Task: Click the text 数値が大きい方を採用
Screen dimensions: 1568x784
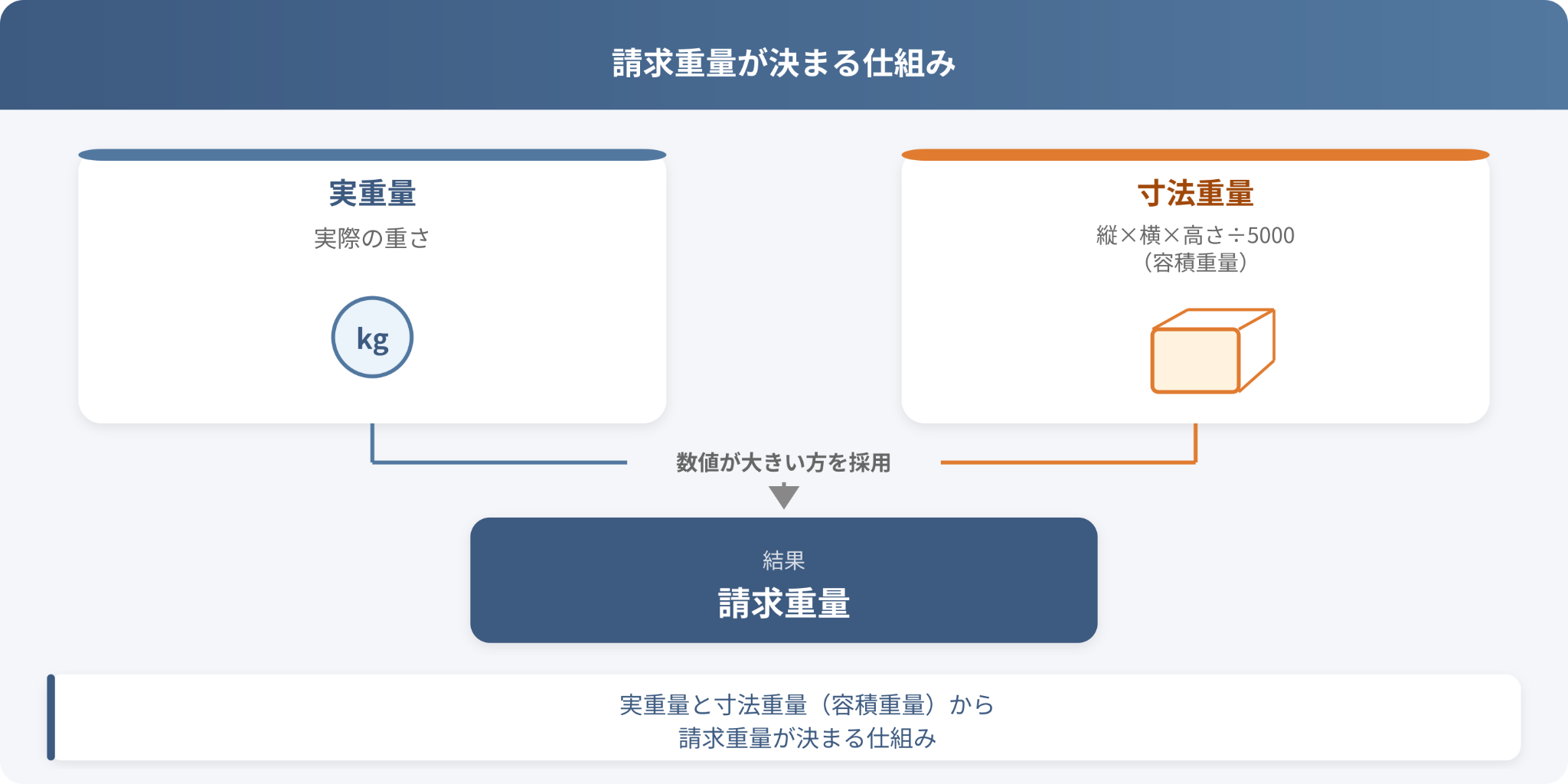Action: [783, 462]
